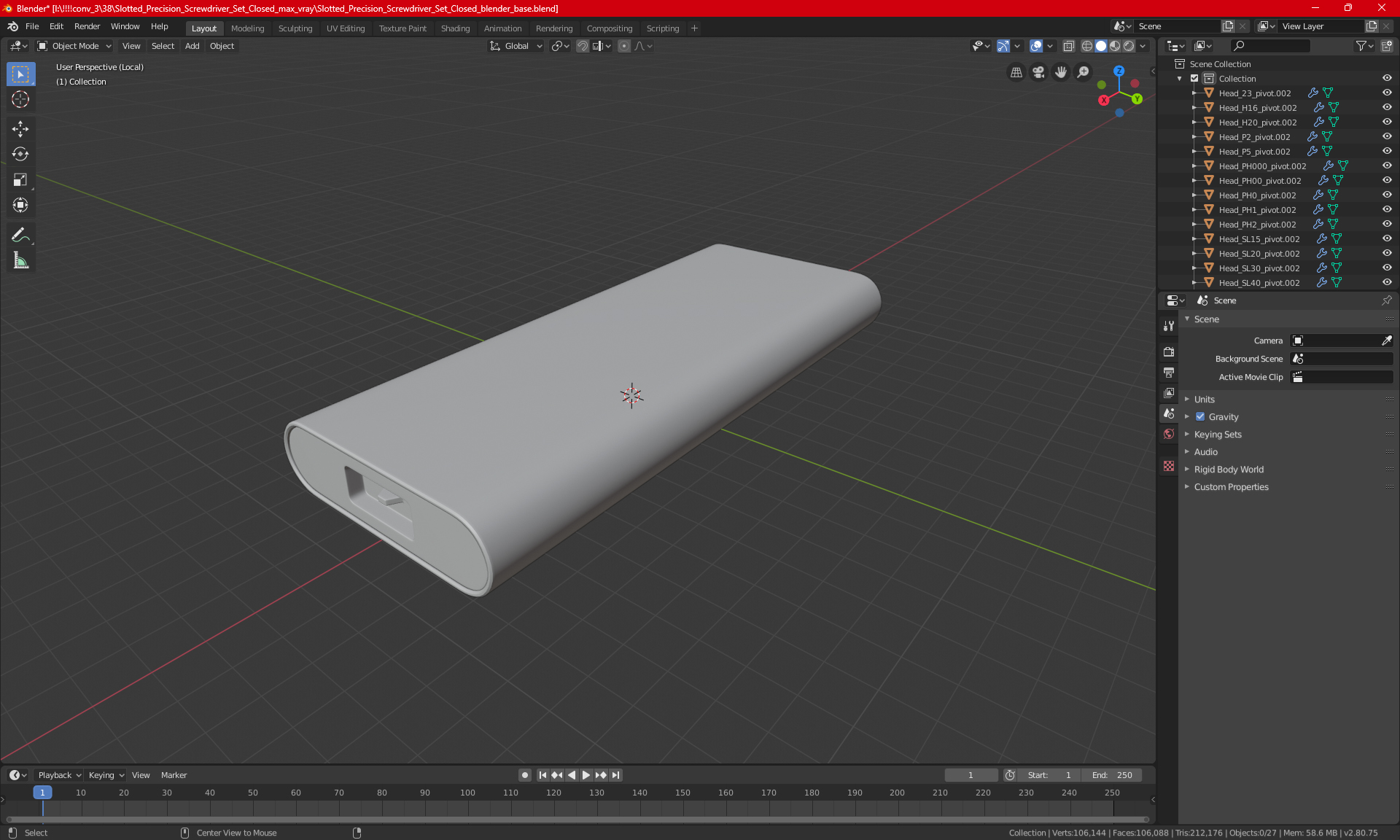Click the play animation button
The height and width of the screenshot is (840, 1400).
point(586,775)
